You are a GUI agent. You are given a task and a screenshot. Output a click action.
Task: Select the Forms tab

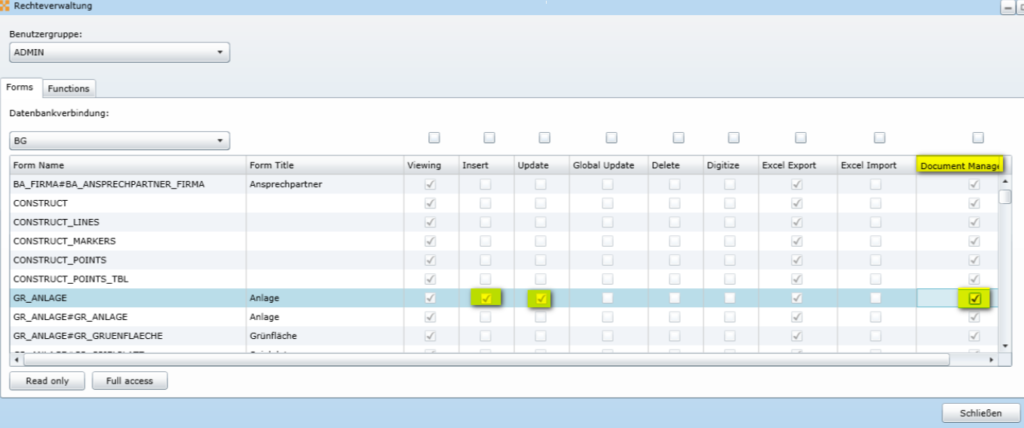click(21, 88)
